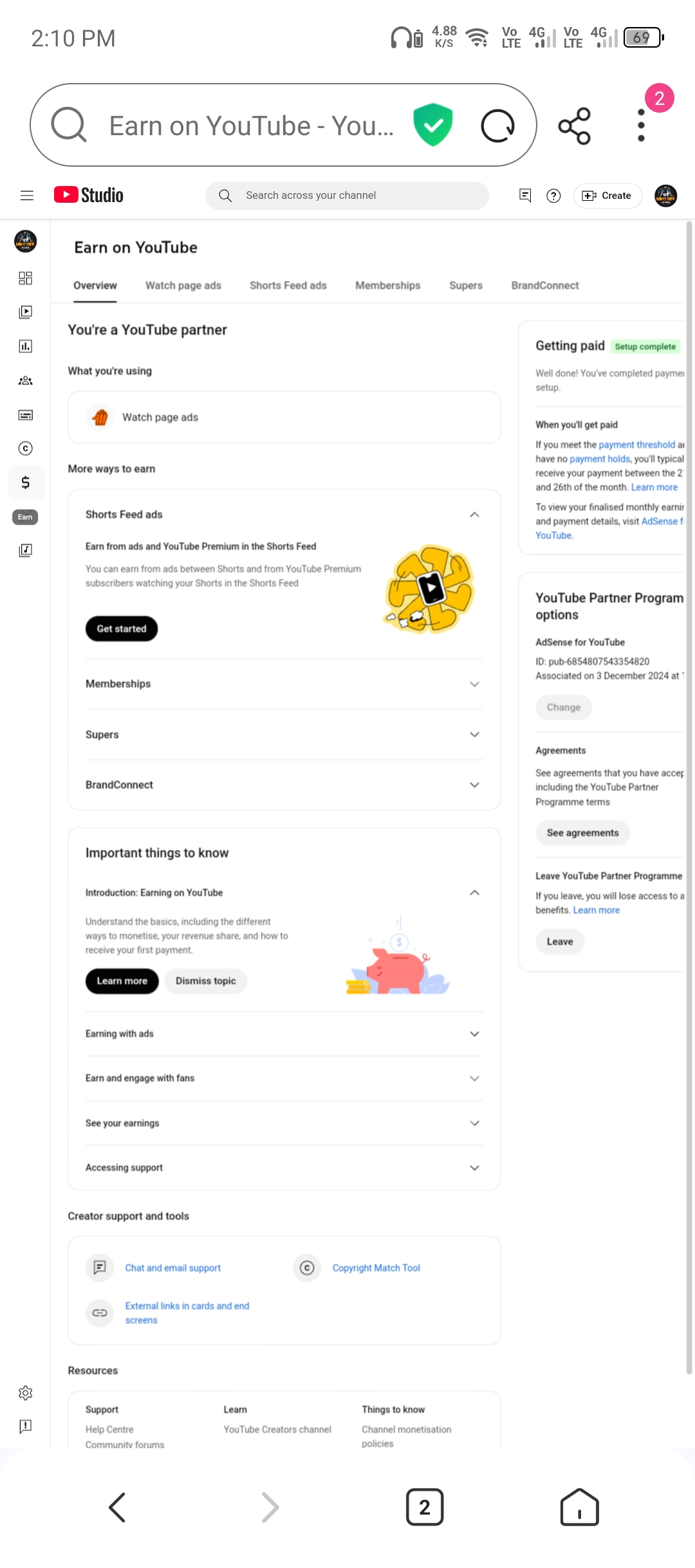Switch to the Watch page ads tab

click(x=183, y=285)
